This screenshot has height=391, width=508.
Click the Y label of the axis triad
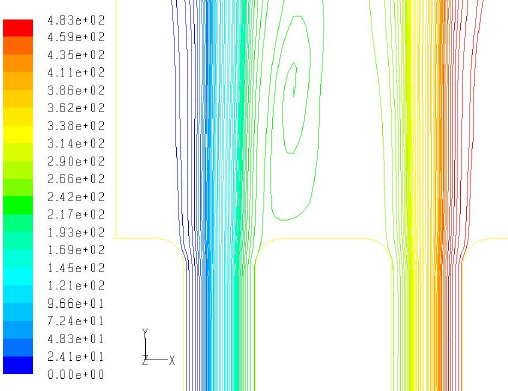pyautogui.click(x=145, y=332)
